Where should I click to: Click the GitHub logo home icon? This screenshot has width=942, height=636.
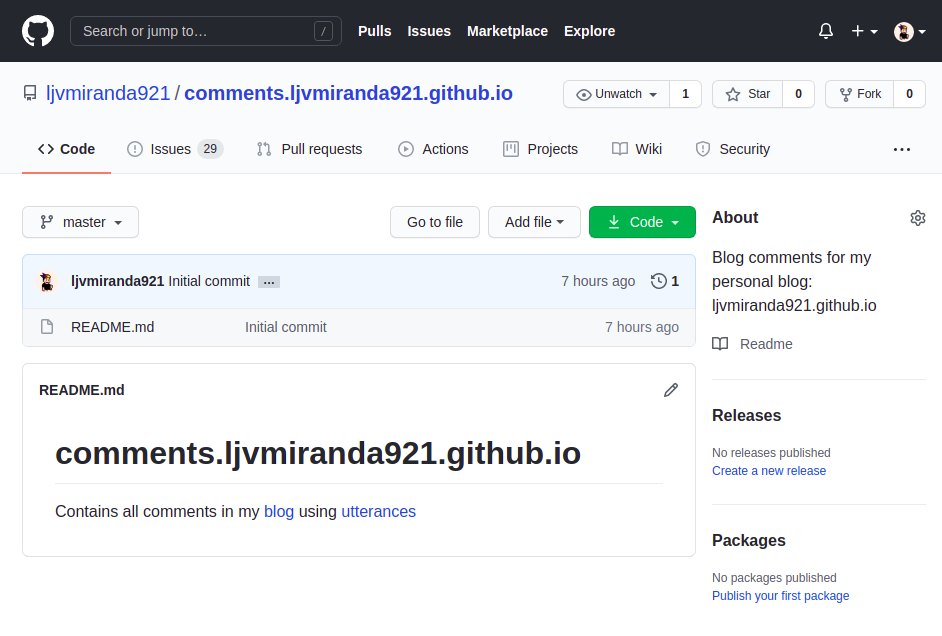[x=38, y=31]
